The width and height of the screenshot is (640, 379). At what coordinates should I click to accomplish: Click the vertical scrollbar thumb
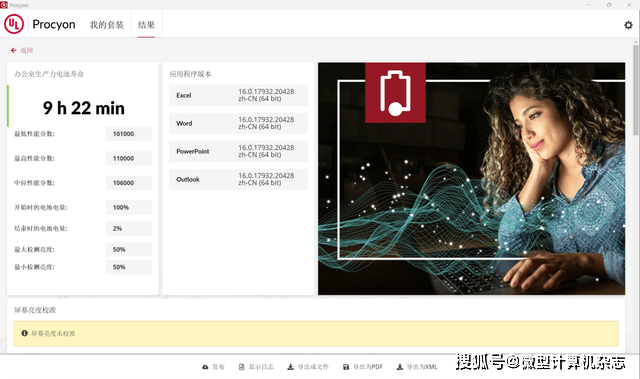coord(636,89)
